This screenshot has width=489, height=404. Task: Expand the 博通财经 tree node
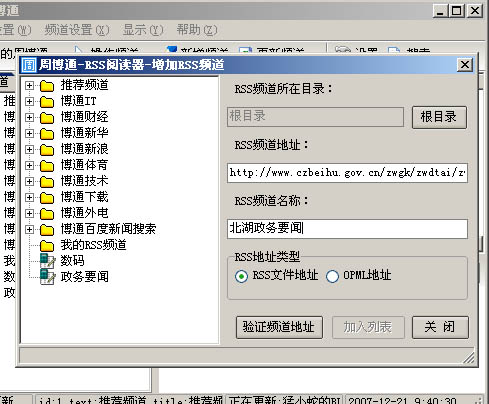pyautogui.click(x=29, y=117)
